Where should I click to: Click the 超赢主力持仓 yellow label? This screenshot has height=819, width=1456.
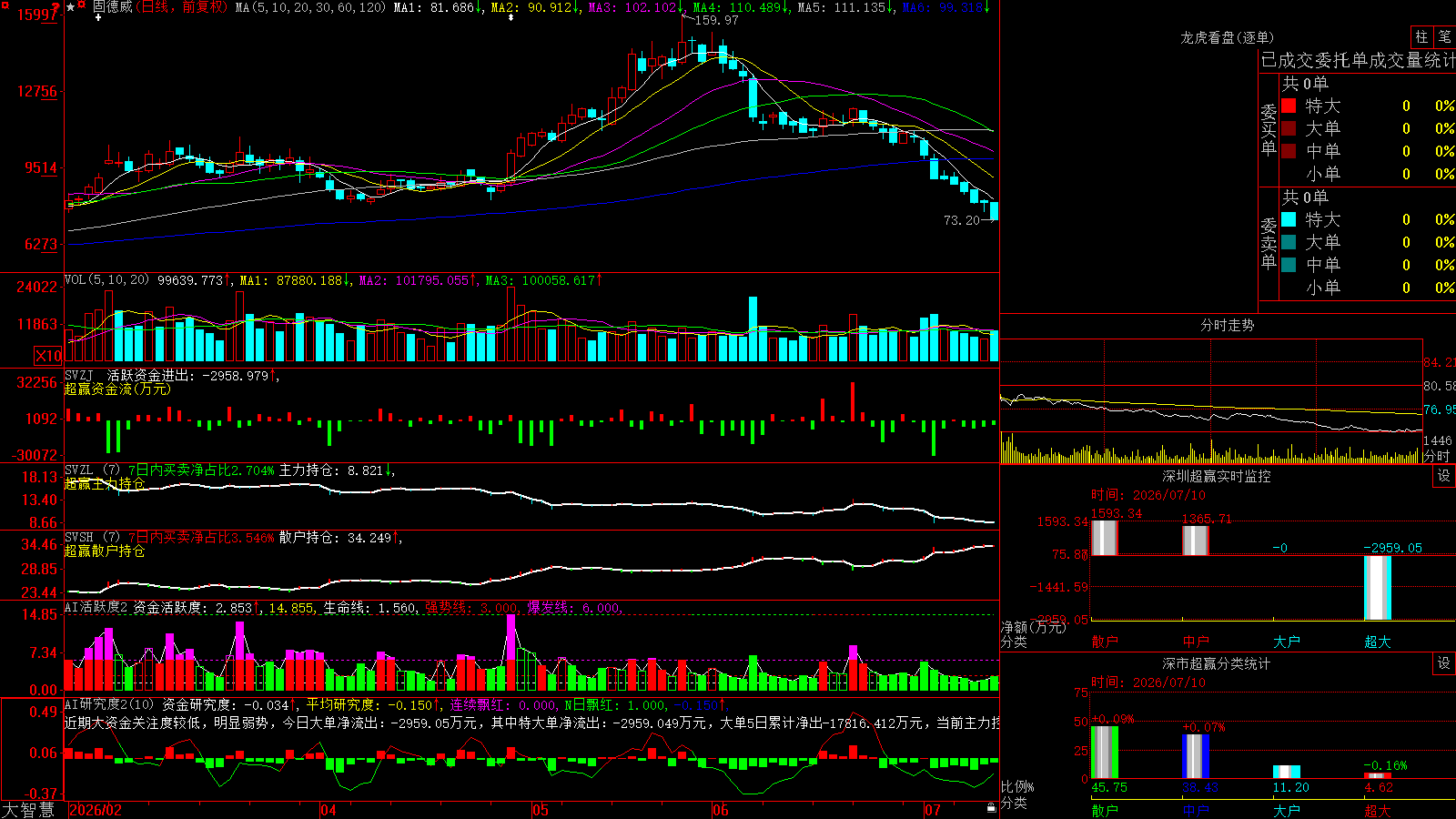click(105, 483)
